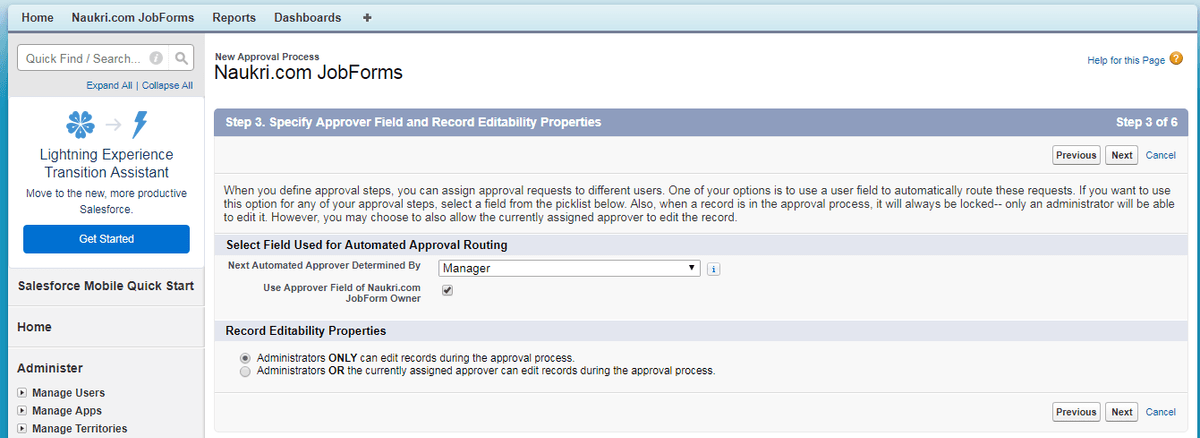The image size is (1200, 438).
Task: Click the bottom Next button
Action: pyautogui.click(x=1122, y=412)
